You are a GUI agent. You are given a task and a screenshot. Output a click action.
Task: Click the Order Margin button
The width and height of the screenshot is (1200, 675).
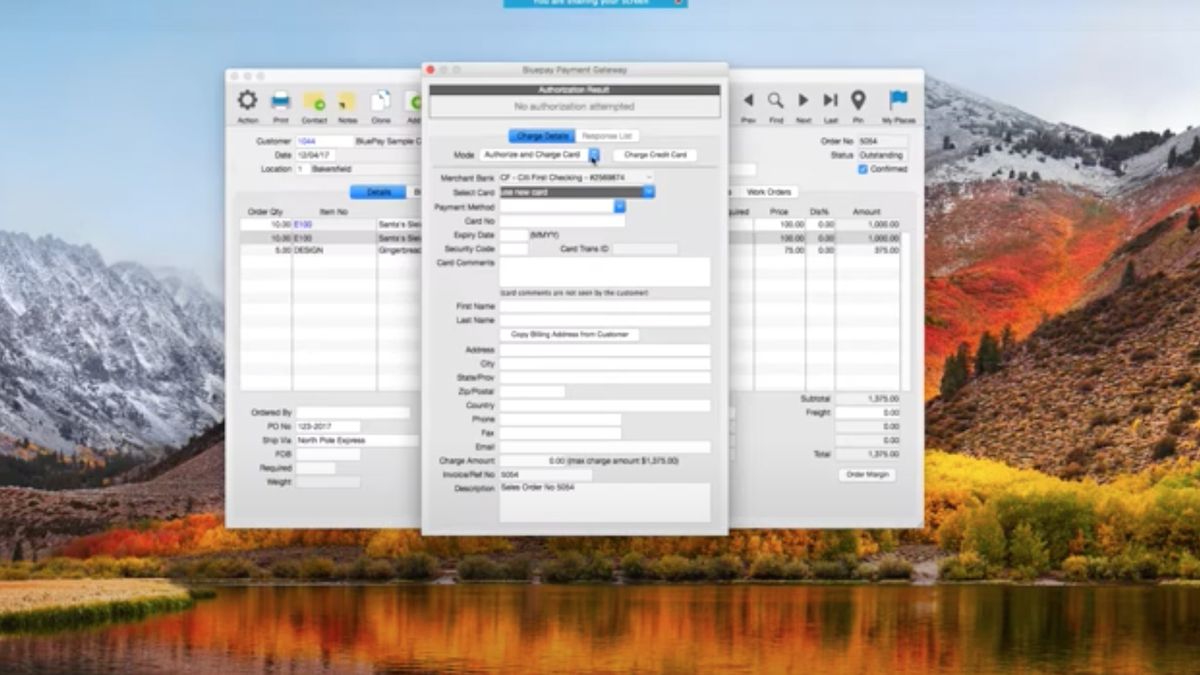[868, 474]
